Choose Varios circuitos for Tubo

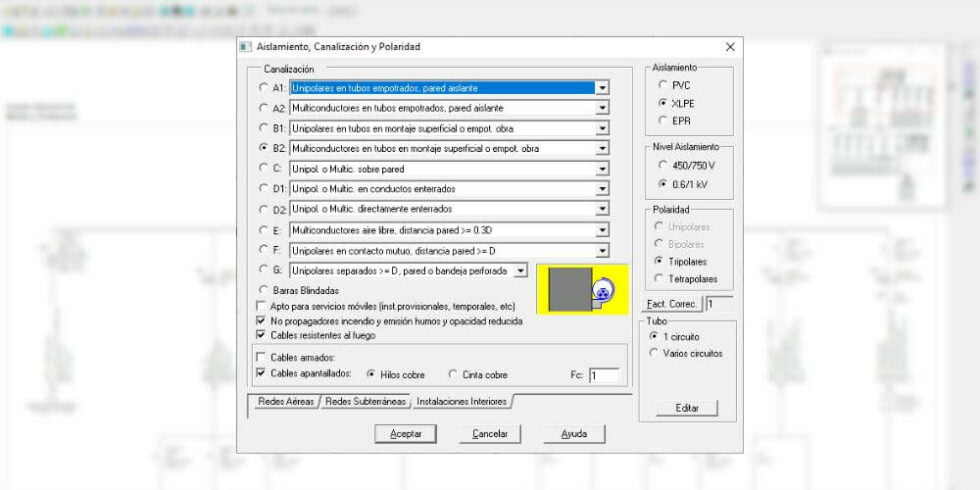(x=655, y=353)
